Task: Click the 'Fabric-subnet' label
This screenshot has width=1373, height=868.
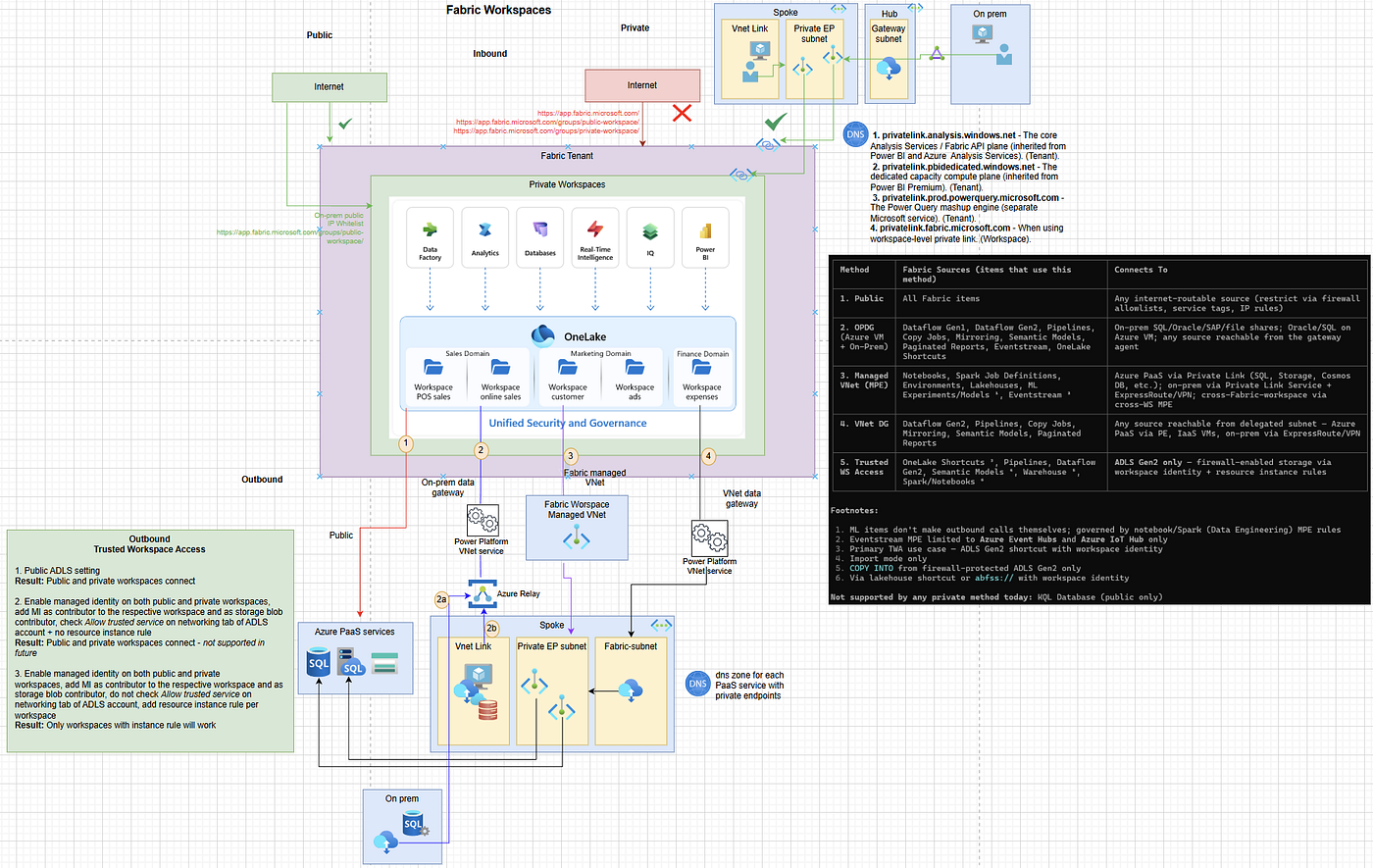Action: (x=631, y=646)
